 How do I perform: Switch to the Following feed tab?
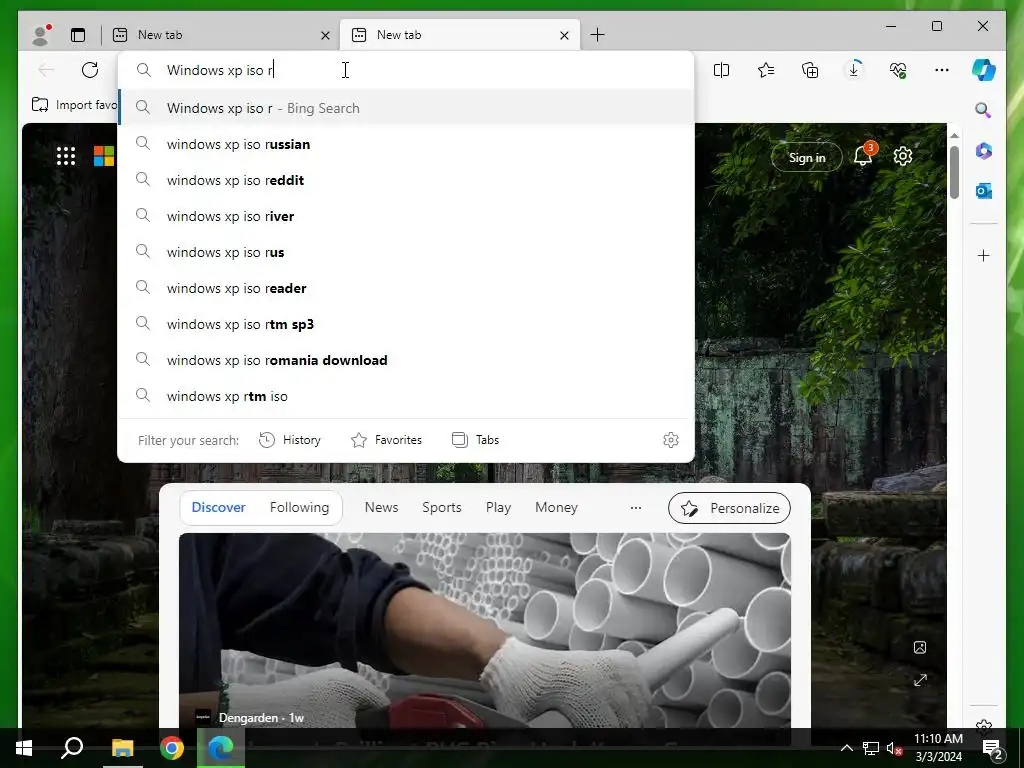299,507
